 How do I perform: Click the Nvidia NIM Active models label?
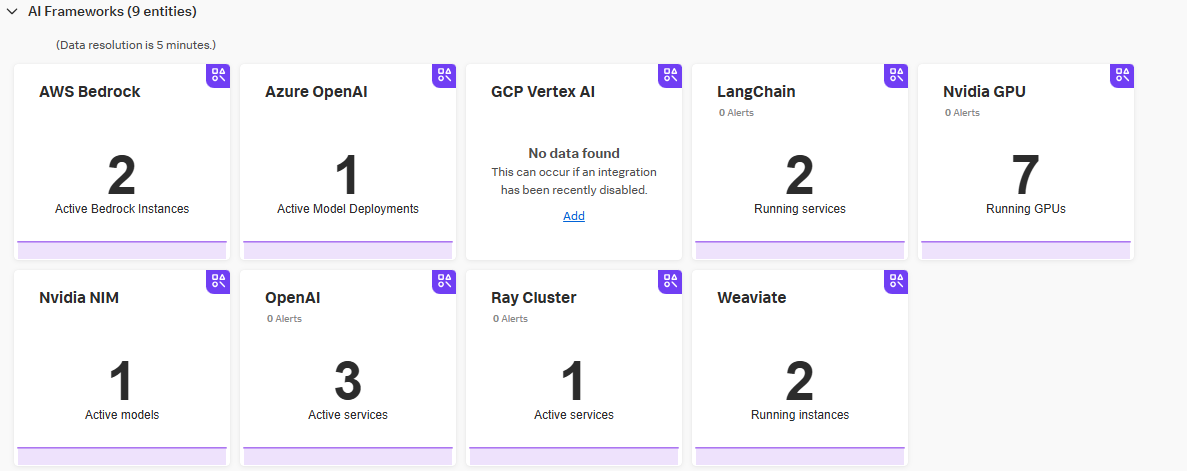pyautogui.click(x=122, y=415)
